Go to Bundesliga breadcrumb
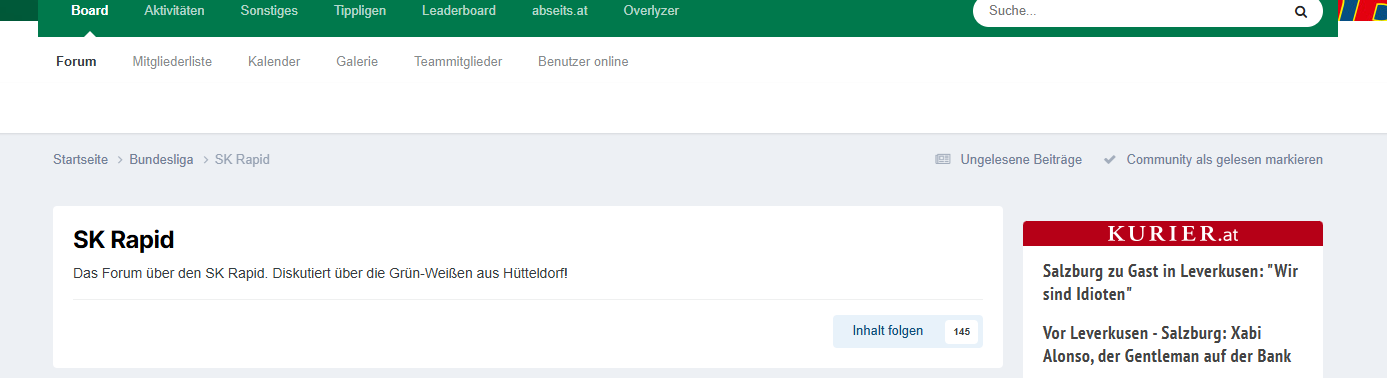The image size is (1387, 378). (161, 159)
